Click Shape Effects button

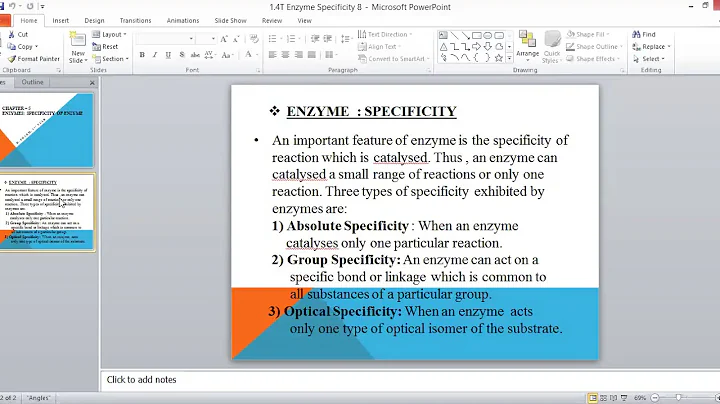click(x=593, y=59)
